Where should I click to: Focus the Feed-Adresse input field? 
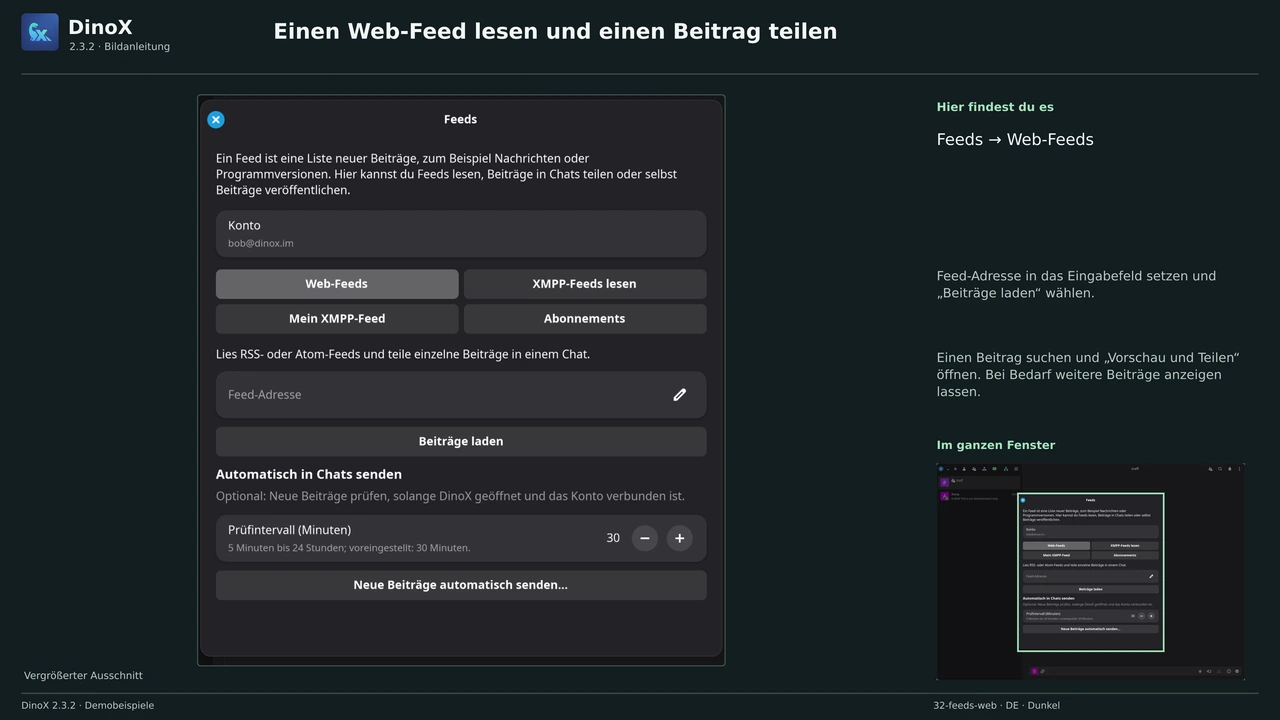(x=461, y=395)
